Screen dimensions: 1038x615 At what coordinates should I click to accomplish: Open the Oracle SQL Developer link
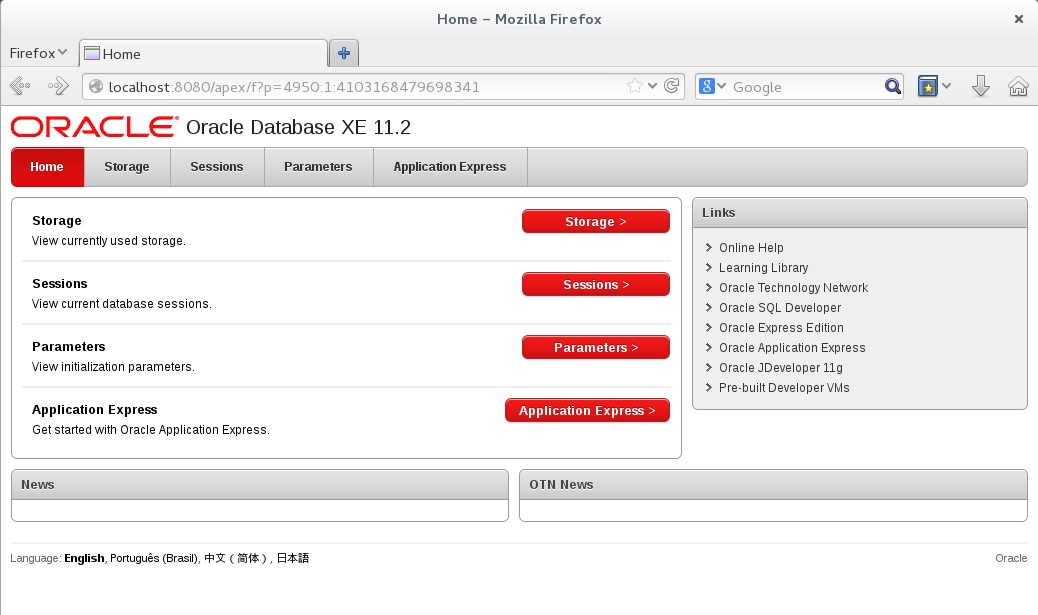pos(780,308)
